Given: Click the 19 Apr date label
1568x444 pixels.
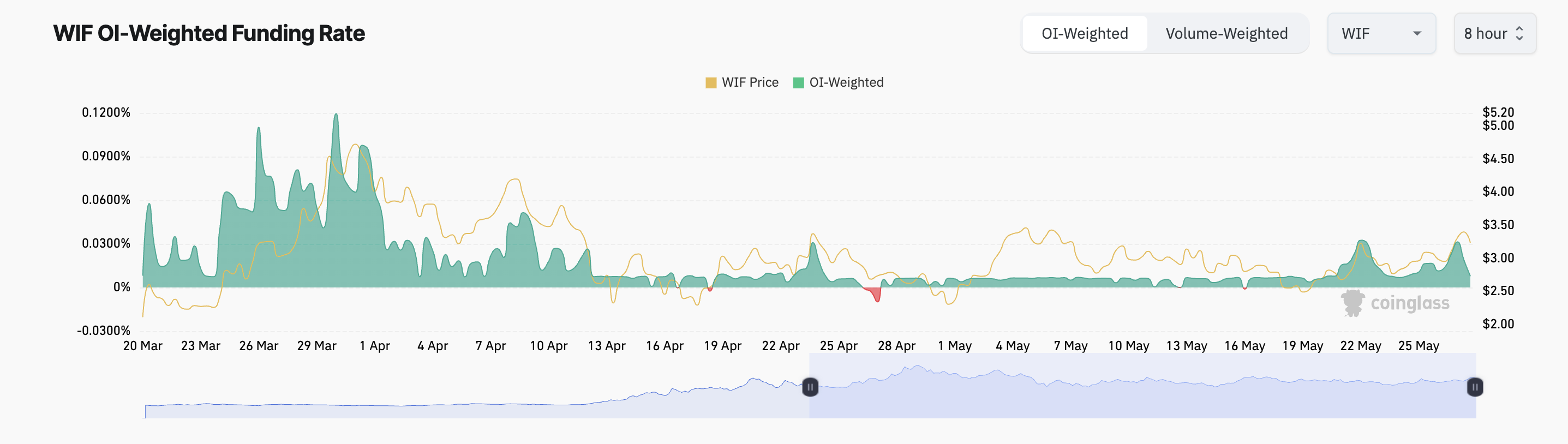Looking at the screenshot, I should click(722, 346).
